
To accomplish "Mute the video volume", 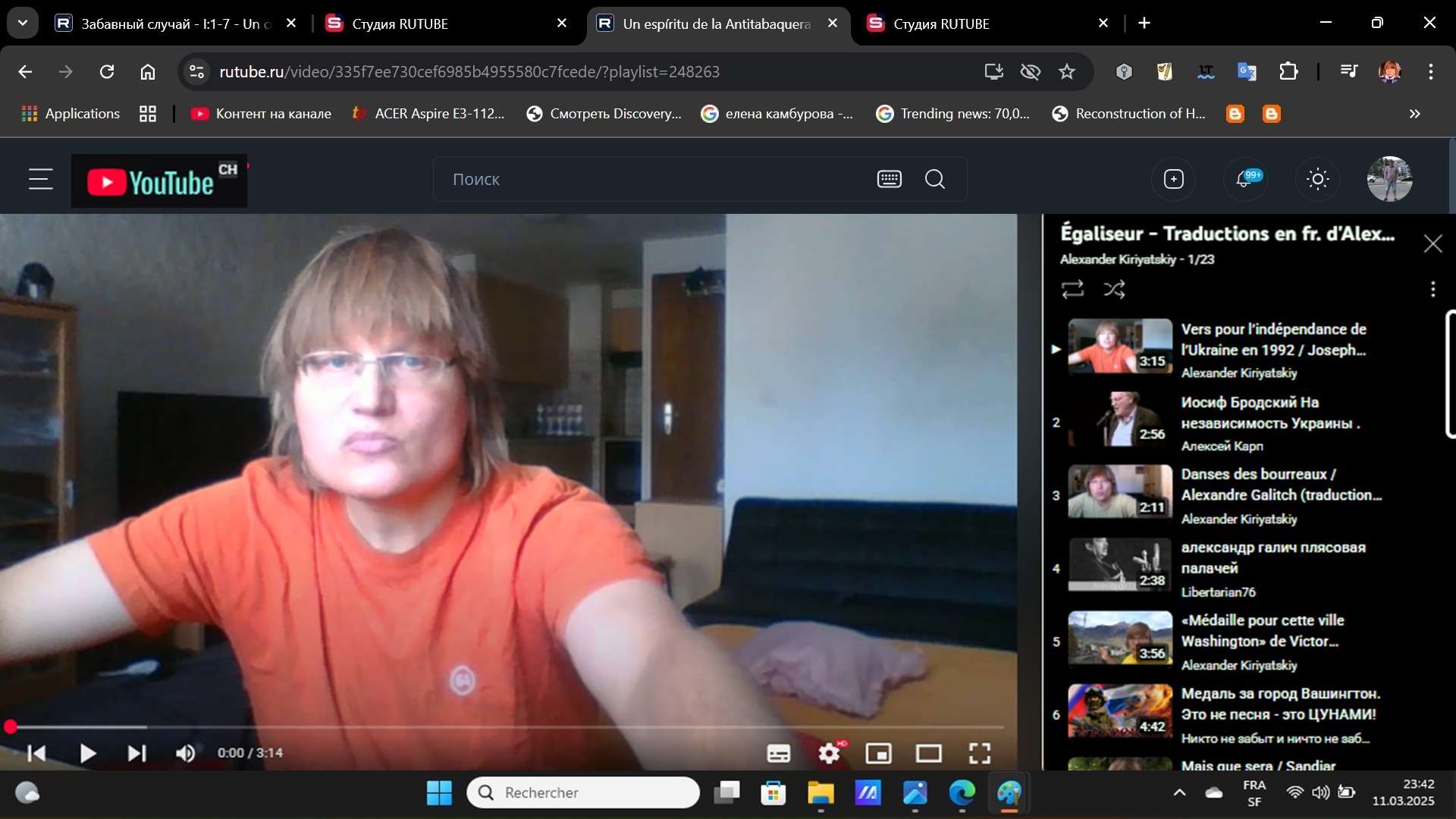I will point(185,753).
